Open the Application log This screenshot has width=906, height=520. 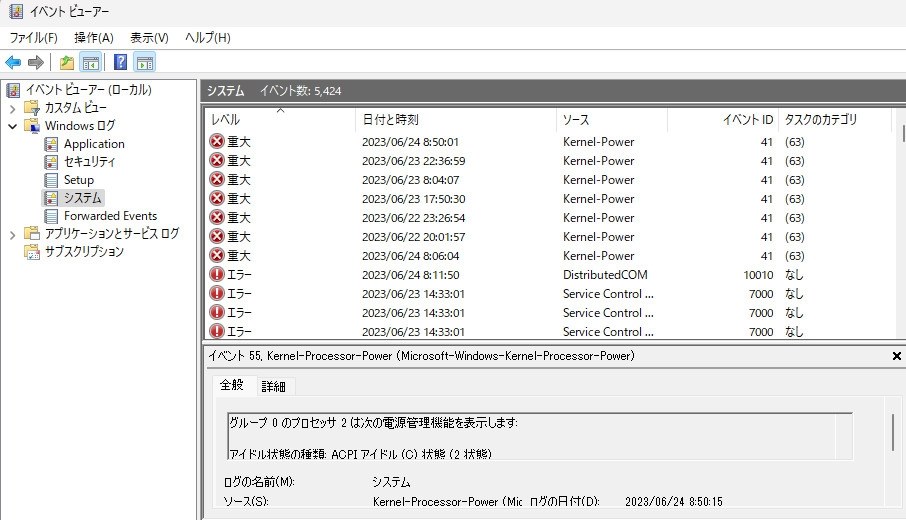(94, 143)
